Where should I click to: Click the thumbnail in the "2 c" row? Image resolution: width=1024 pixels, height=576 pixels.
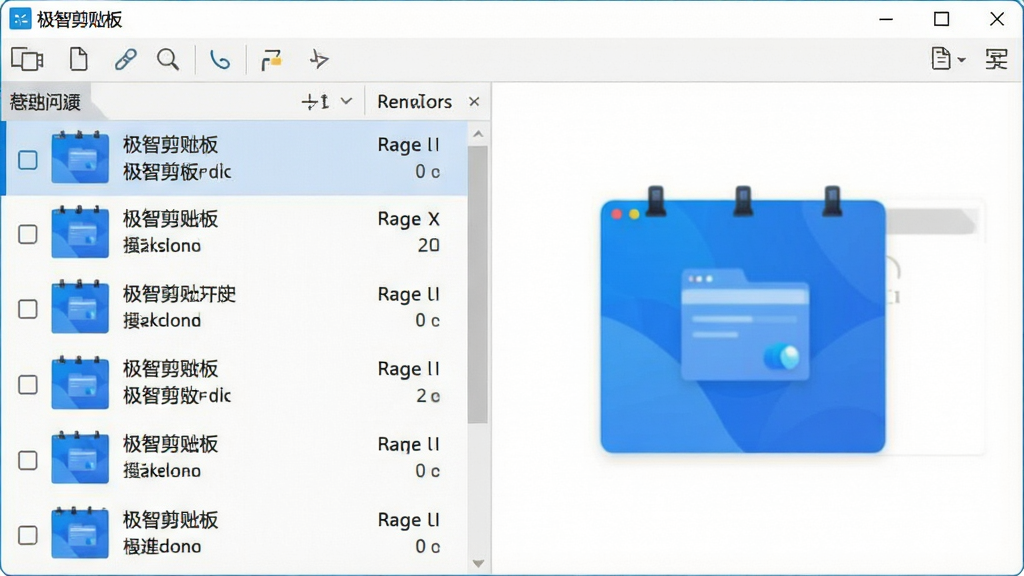(80, 382)
